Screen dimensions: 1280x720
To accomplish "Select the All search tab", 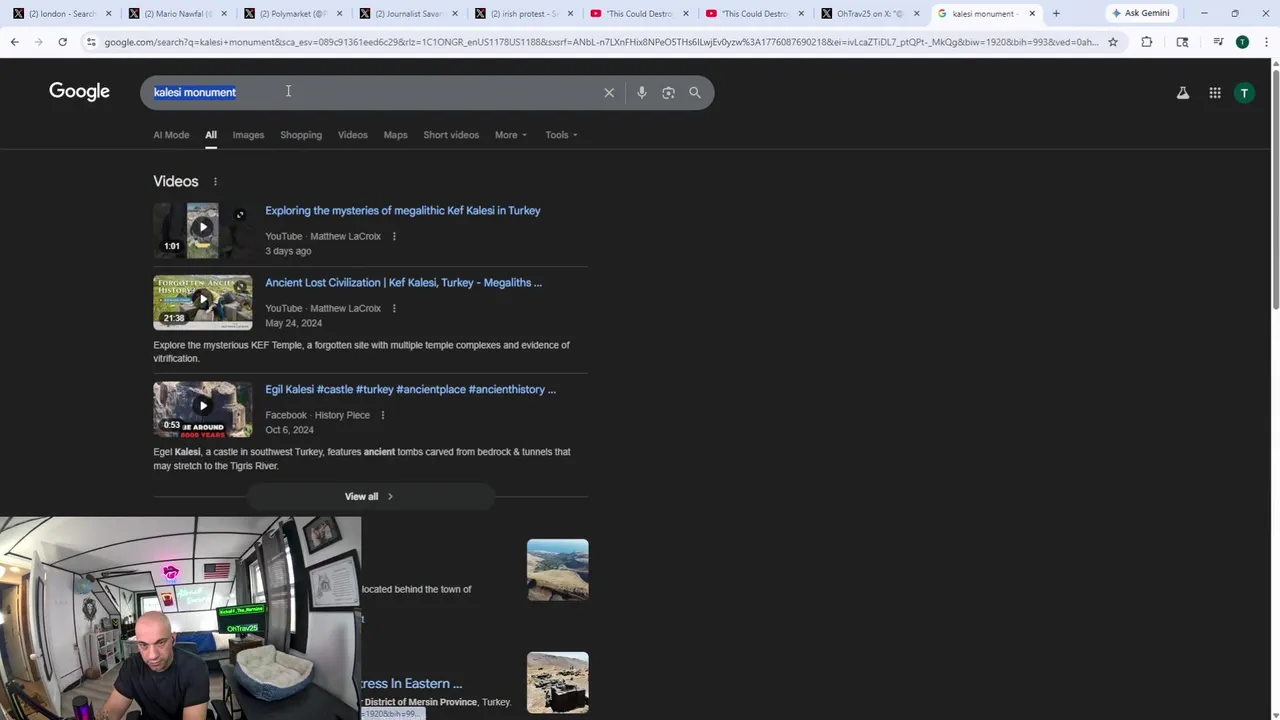I will click(x=211, y=135).
